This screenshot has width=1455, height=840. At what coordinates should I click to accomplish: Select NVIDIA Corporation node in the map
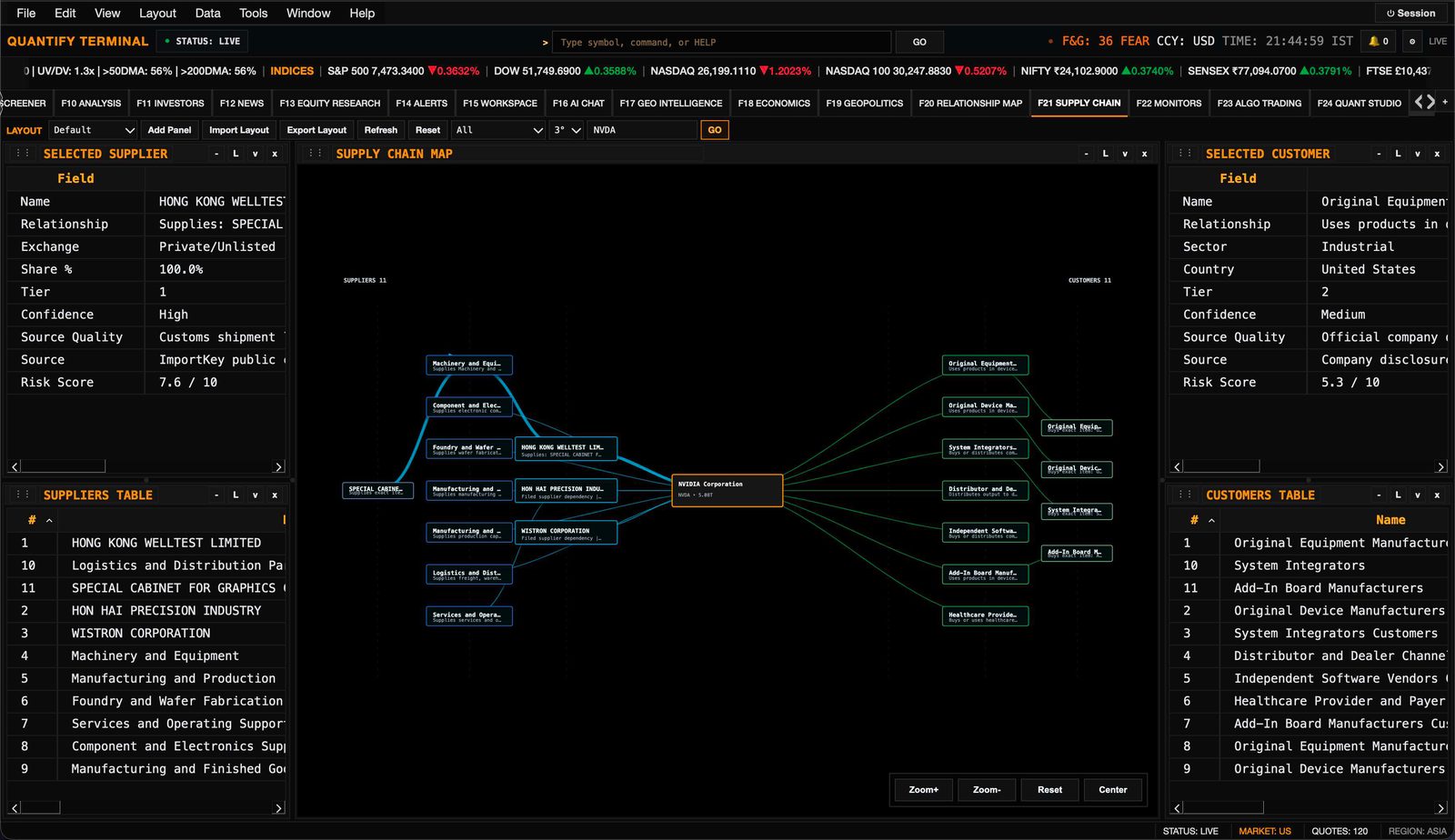[727, 490]
